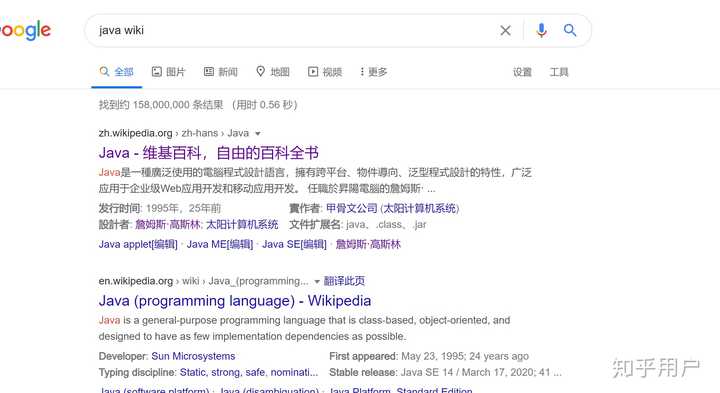The height and width of the screenshot is (393, 720).
Task: Click the 文件扩展名 .java .class .jar text
Action: tap(358, 225)
